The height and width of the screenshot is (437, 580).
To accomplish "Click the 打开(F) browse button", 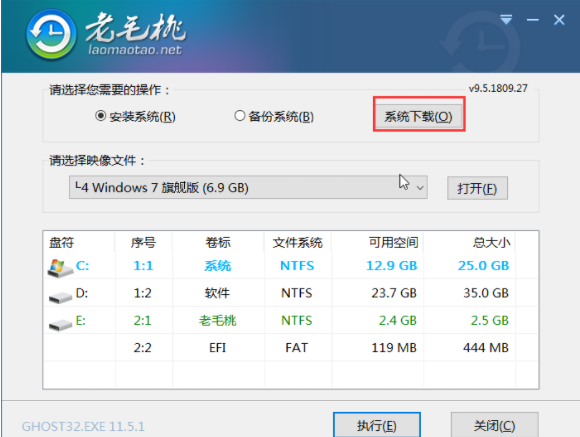I will pos(477,188).
